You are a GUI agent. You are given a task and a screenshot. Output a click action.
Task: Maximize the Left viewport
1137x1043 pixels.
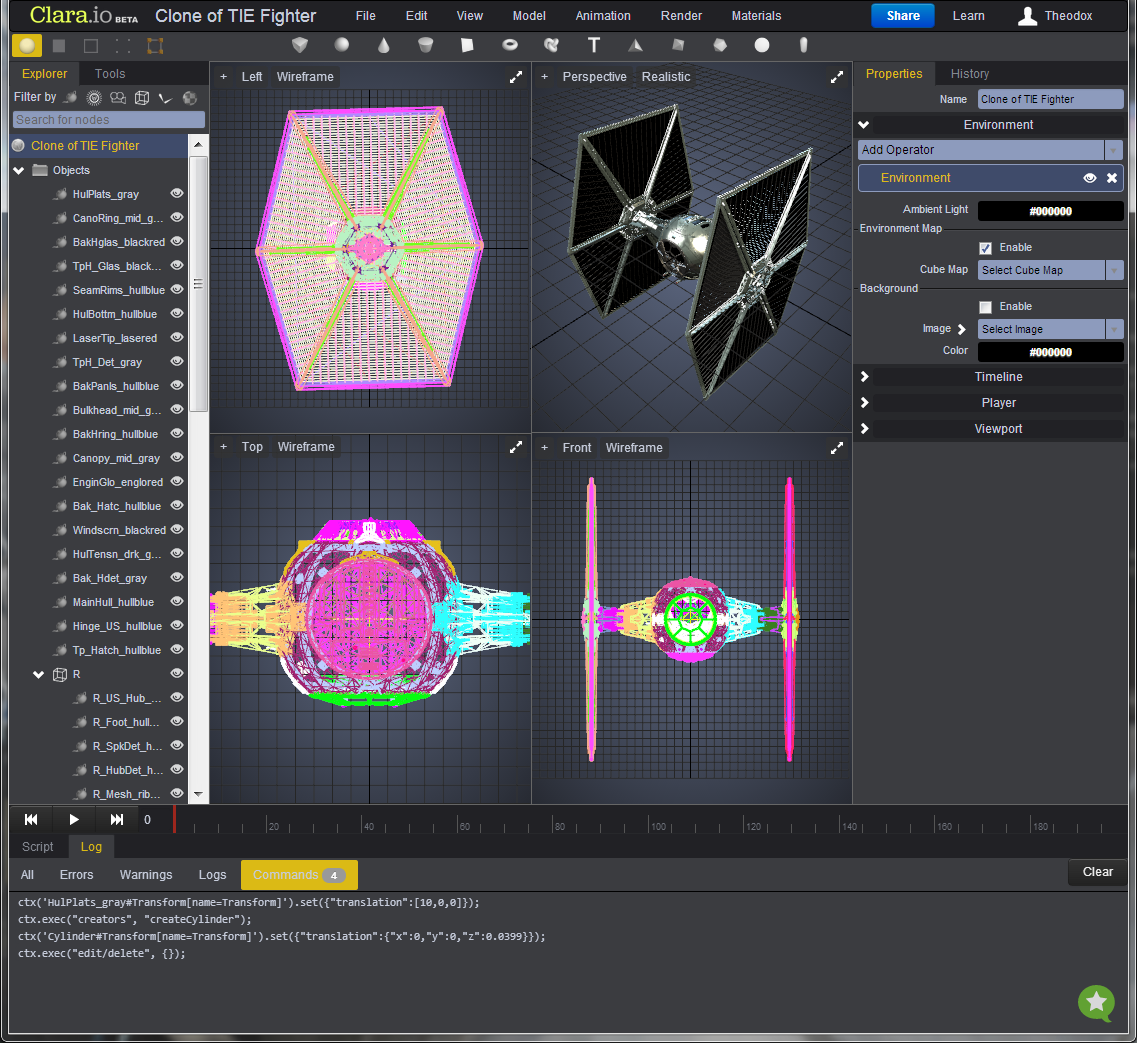click(x=516, y=77)
